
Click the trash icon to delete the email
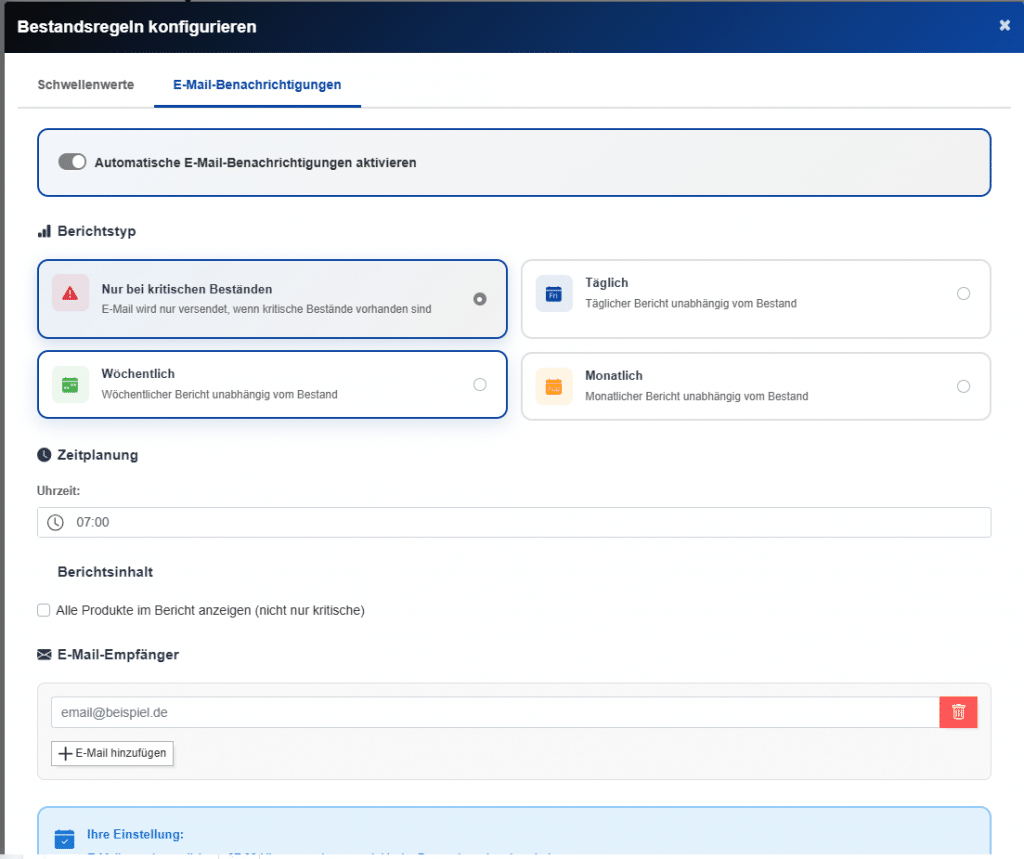[957, 711]
